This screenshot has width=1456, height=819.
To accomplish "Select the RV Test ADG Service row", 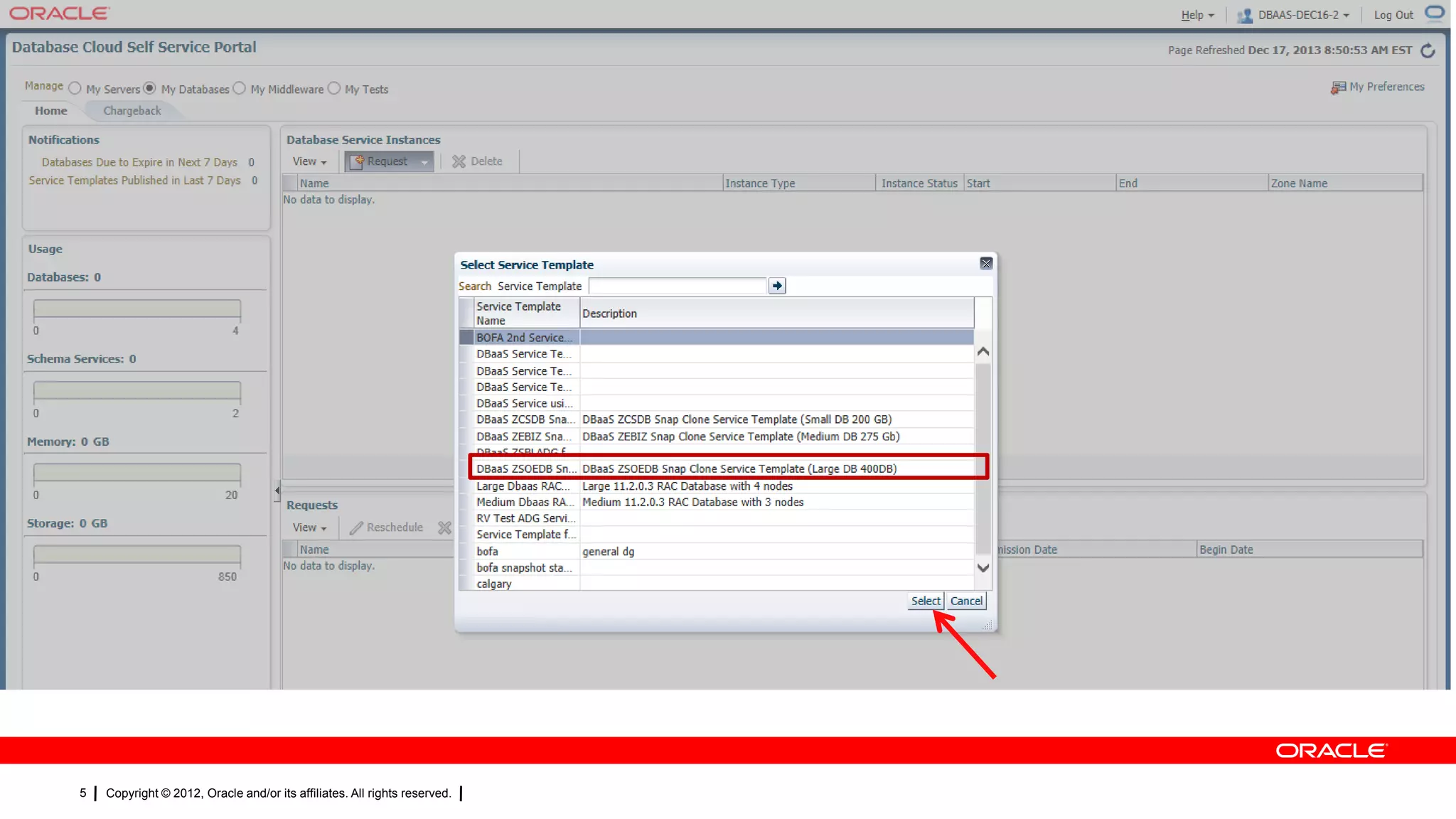I will click(x=717, y=518).
